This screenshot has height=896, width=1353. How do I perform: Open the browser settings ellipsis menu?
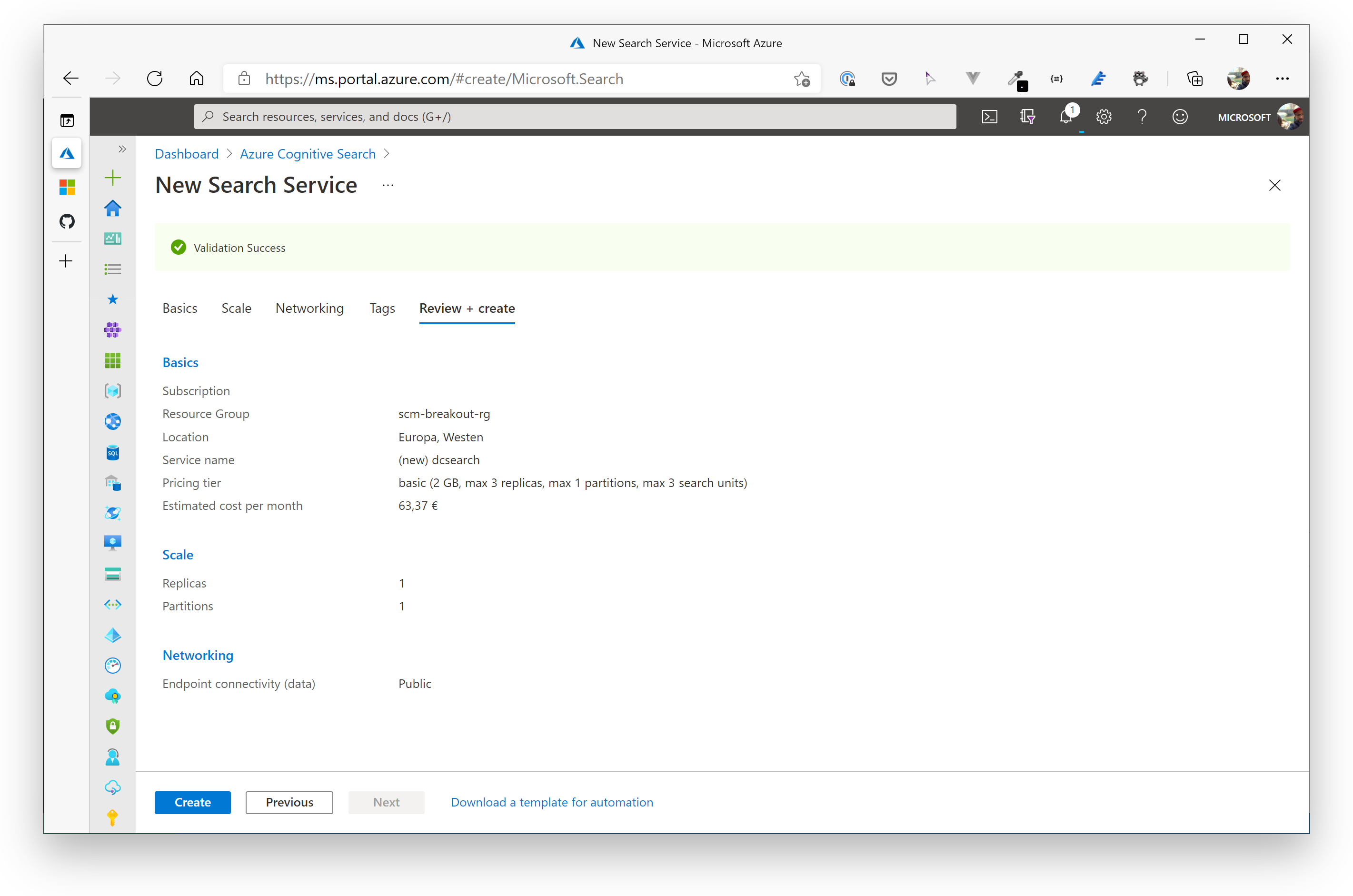(1283, 78)
